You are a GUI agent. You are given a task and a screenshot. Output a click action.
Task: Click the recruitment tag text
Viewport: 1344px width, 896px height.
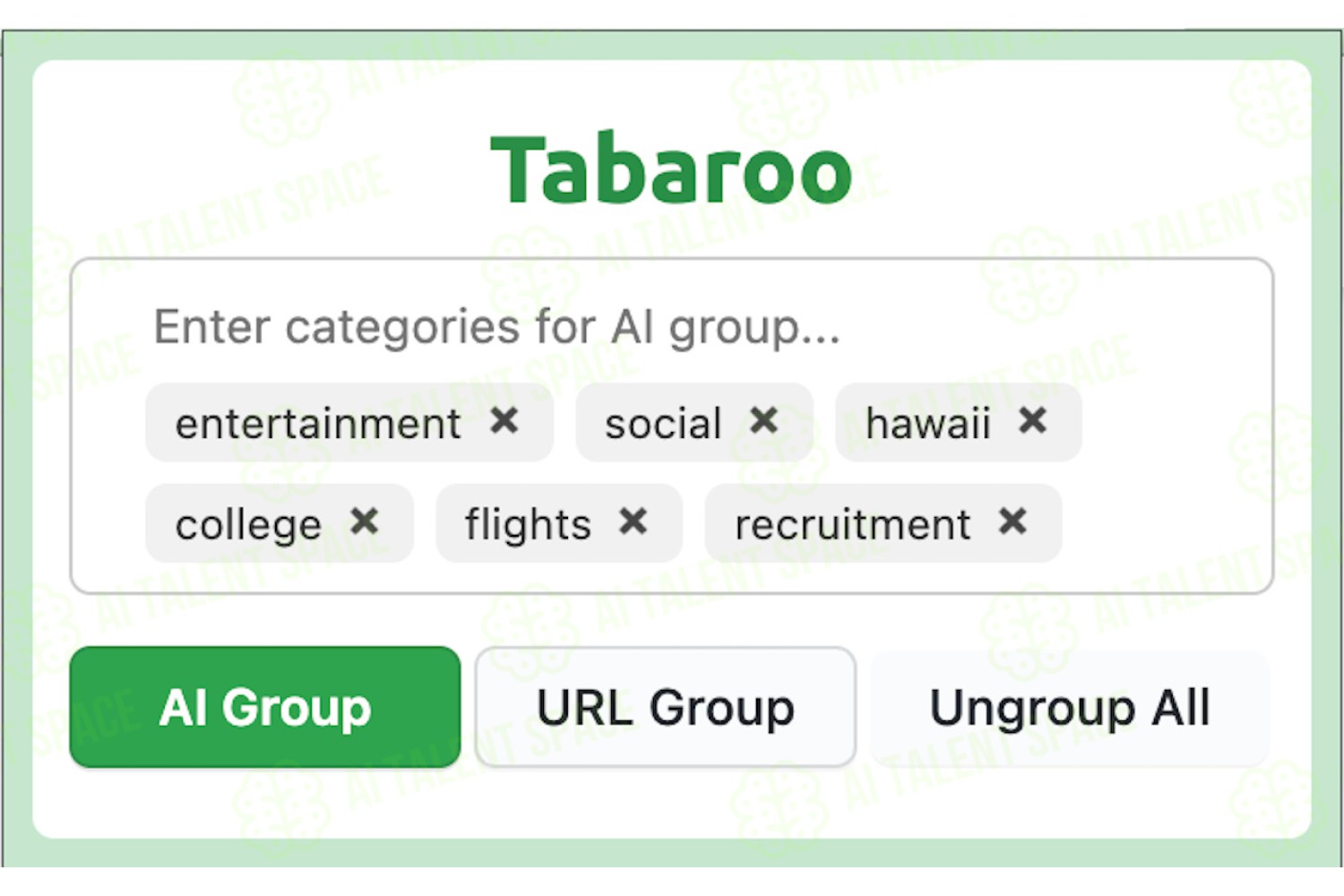click(852, 524)
